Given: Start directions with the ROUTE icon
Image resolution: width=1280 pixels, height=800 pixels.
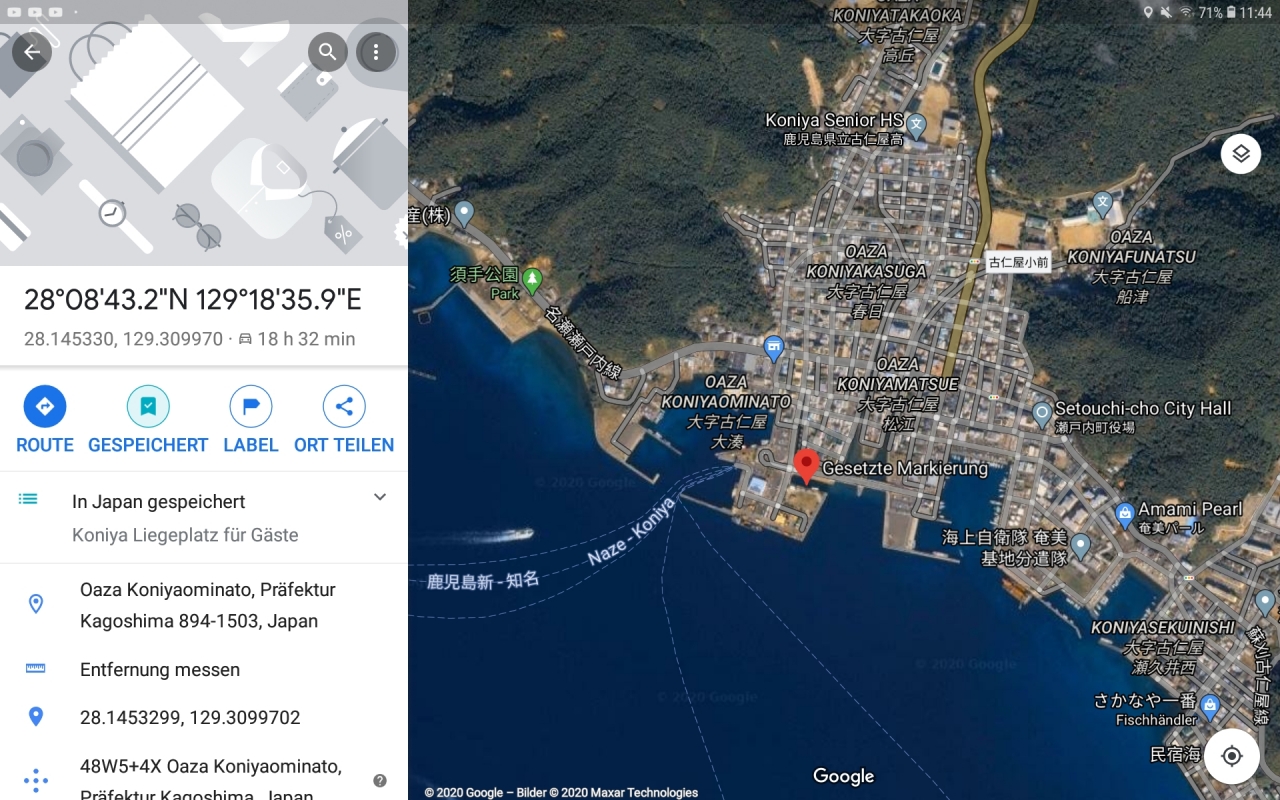Looking at the screenshot, I should click(x=45, y=406).
